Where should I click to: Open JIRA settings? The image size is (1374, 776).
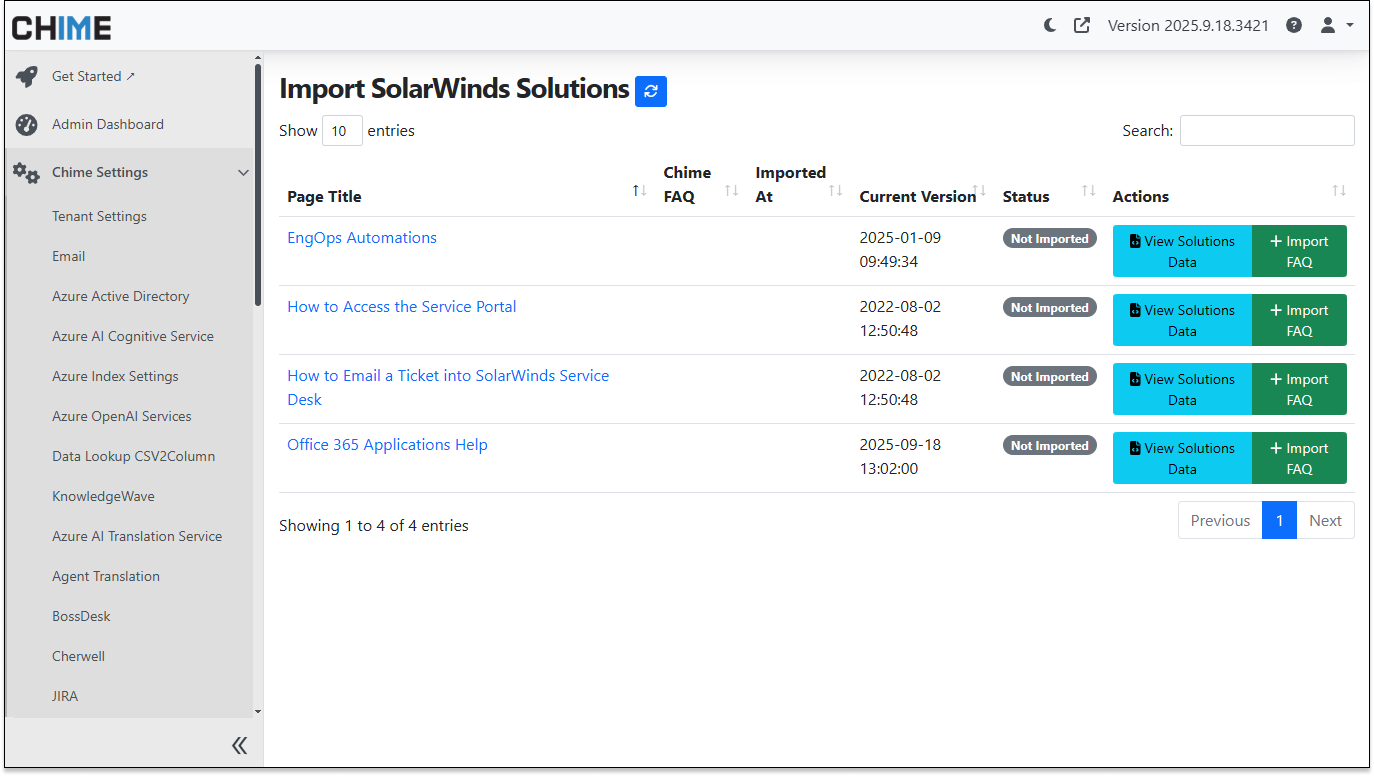click(x=65, y=696)
